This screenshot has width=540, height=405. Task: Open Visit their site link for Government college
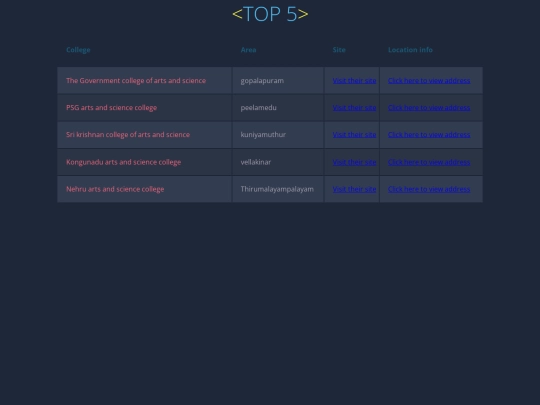pos(354,81)
